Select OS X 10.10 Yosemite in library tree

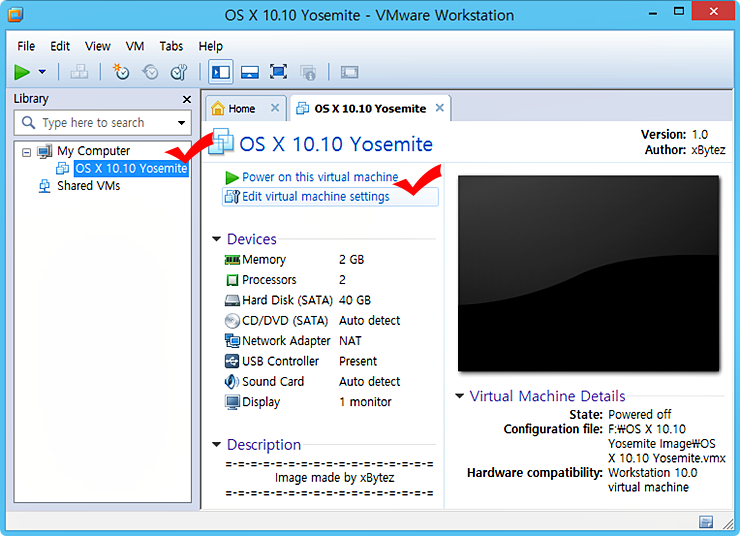click(x=131, y=168)
